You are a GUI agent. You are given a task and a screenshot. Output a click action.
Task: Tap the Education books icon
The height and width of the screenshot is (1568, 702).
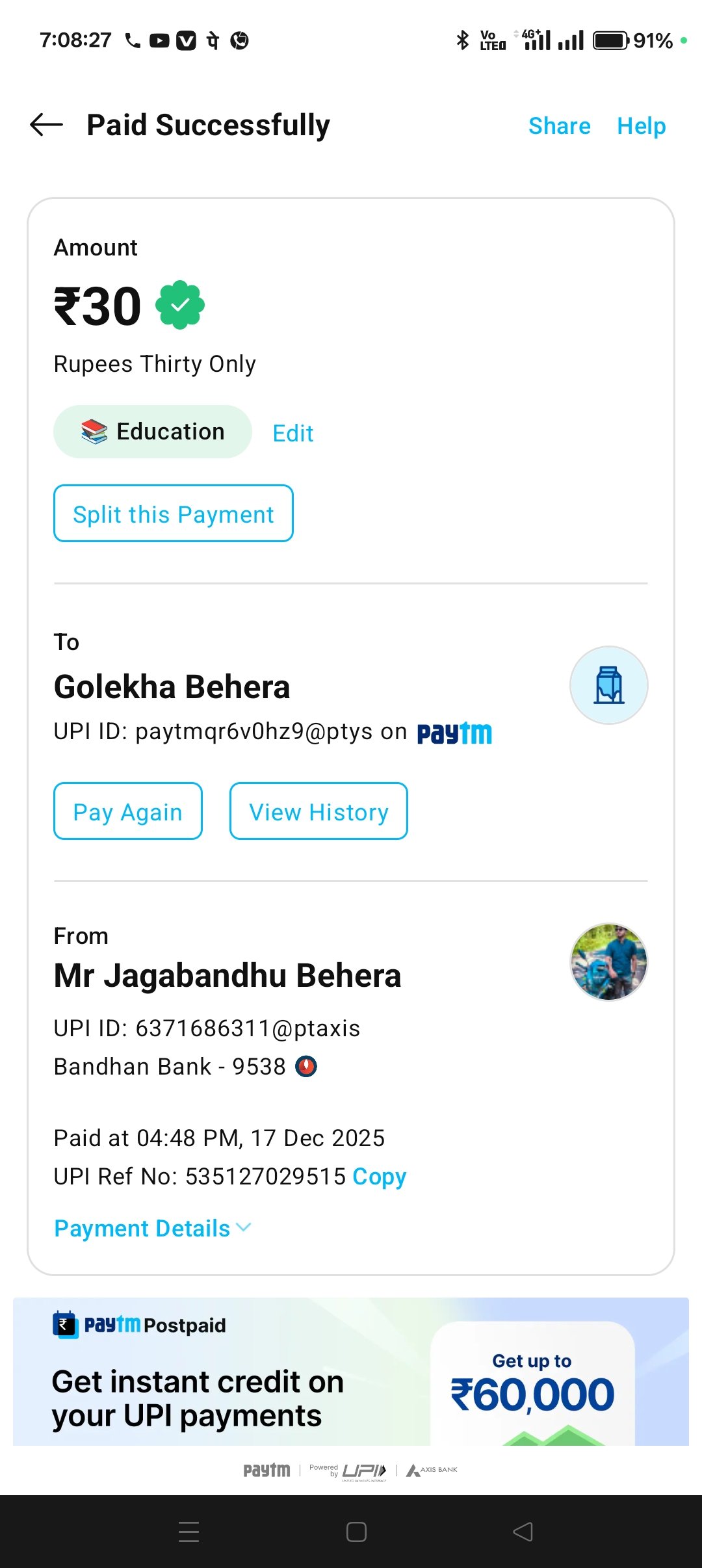click(x=94, y=432)
